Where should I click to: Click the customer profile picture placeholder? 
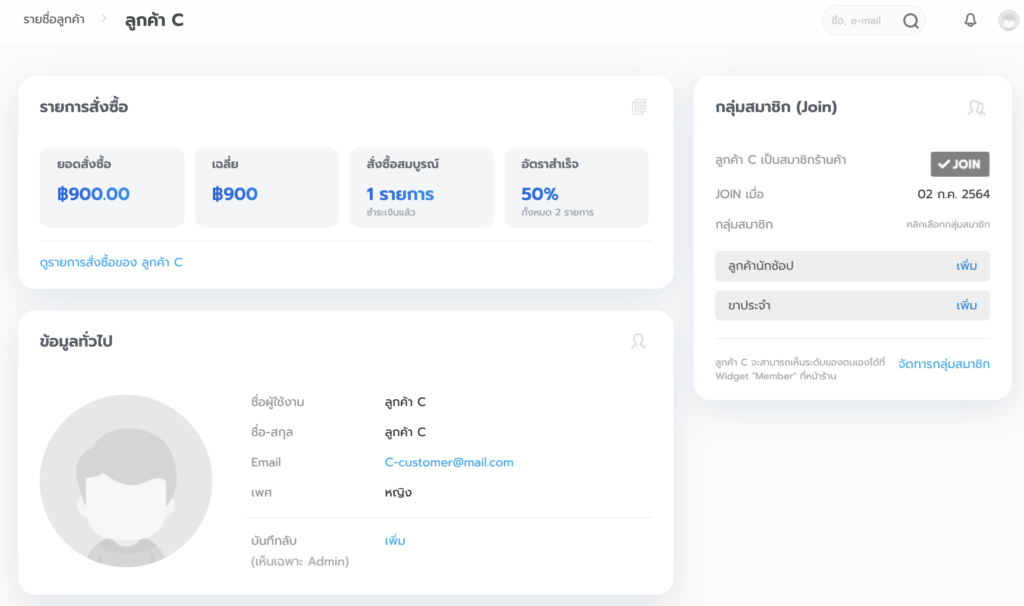coord(126,481)
